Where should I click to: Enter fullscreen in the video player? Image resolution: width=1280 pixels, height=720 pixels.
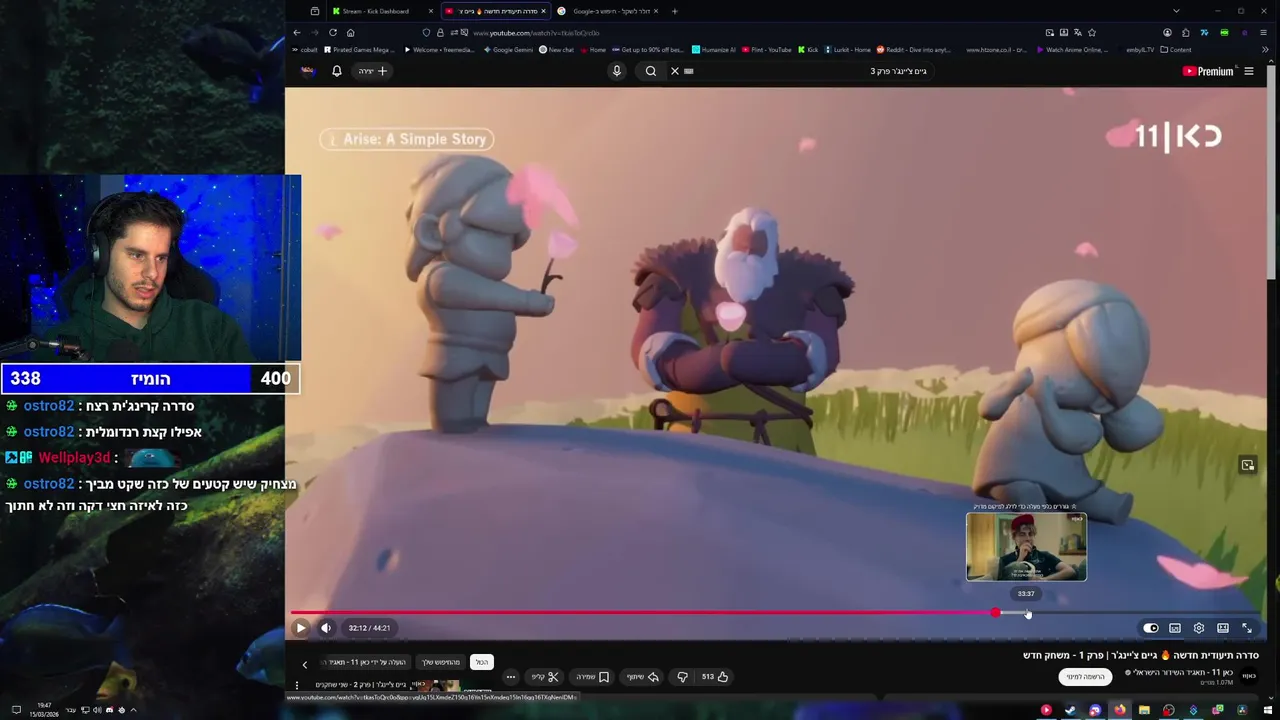(x=1247, y=628)
